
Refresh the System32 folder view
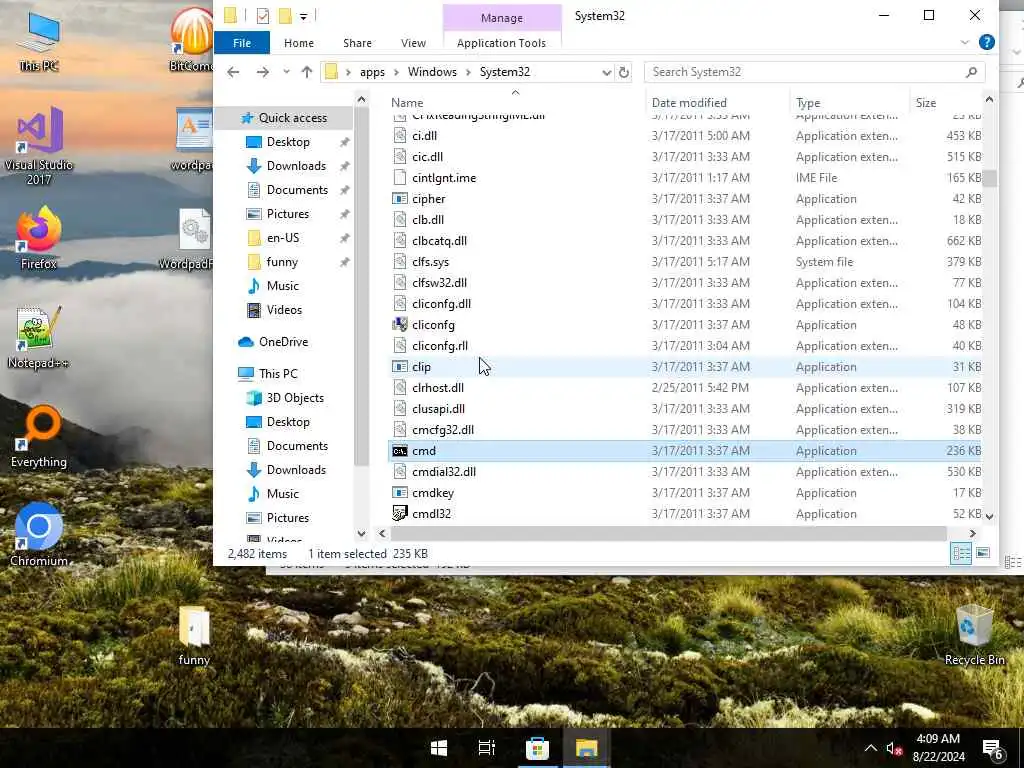pyautogui.click(x=624, y=72)
